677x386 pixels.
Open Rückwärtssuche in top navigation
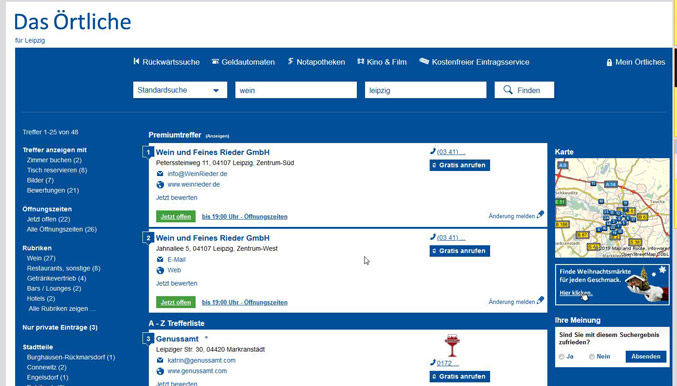click(167, 62)
